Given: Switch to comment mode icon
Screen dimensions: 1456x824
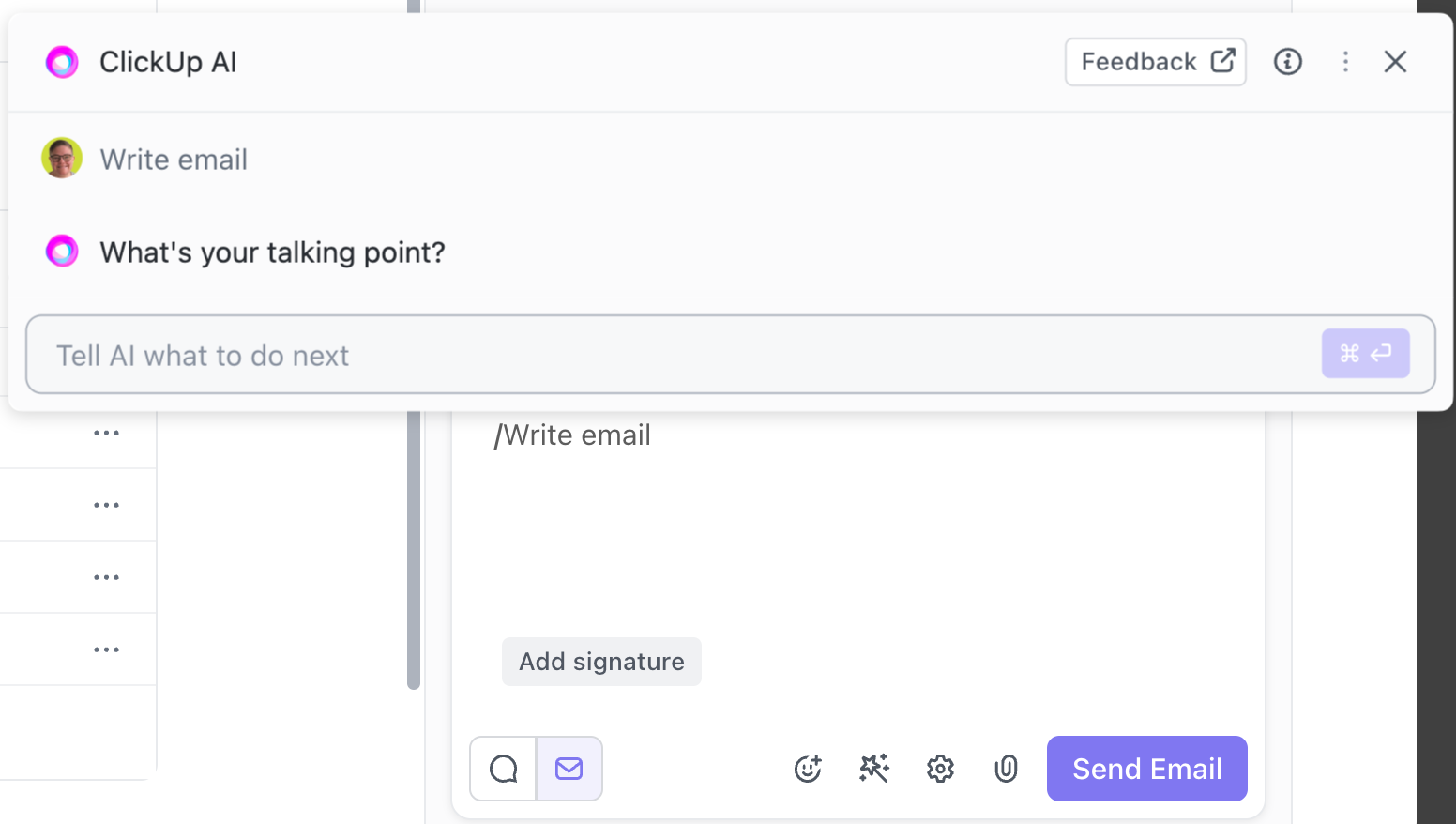Looking at the screenshot, I should tap(504, 769).
